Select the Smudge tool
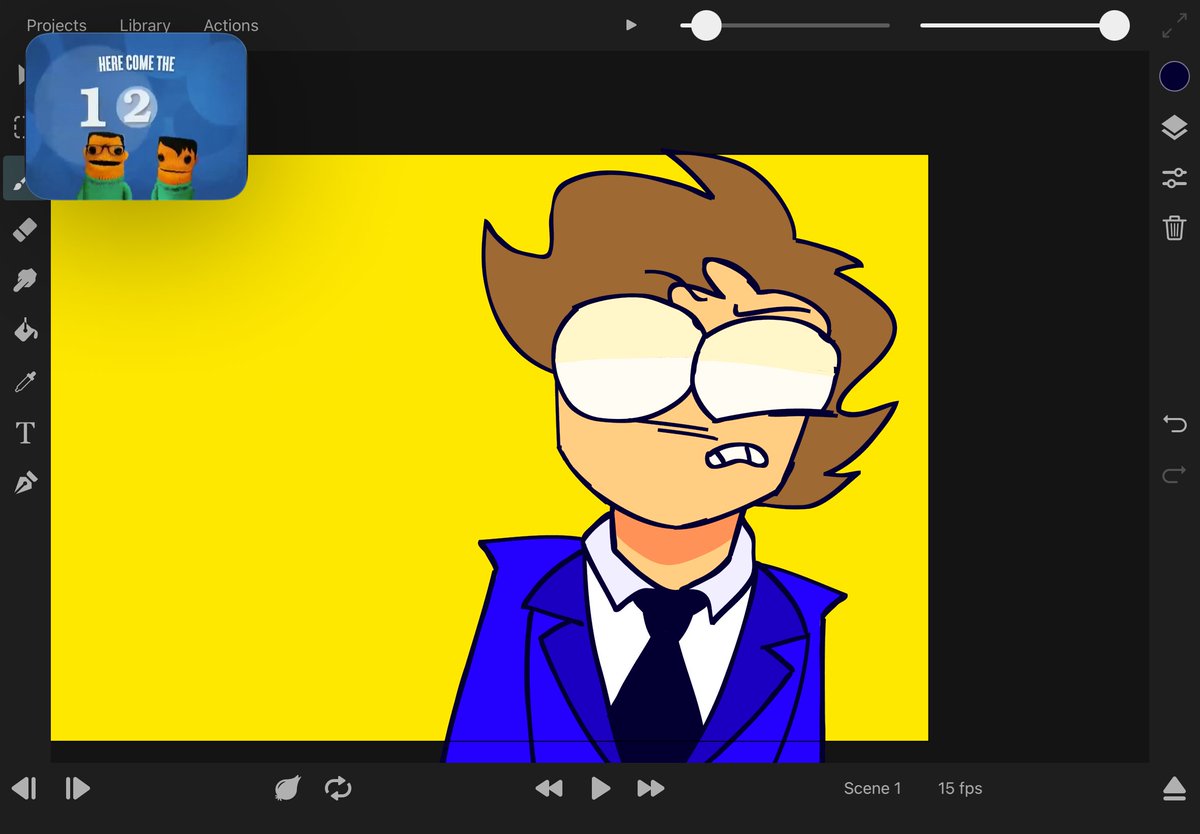This screenshot has width=1200, height=834. click(25, 280)
